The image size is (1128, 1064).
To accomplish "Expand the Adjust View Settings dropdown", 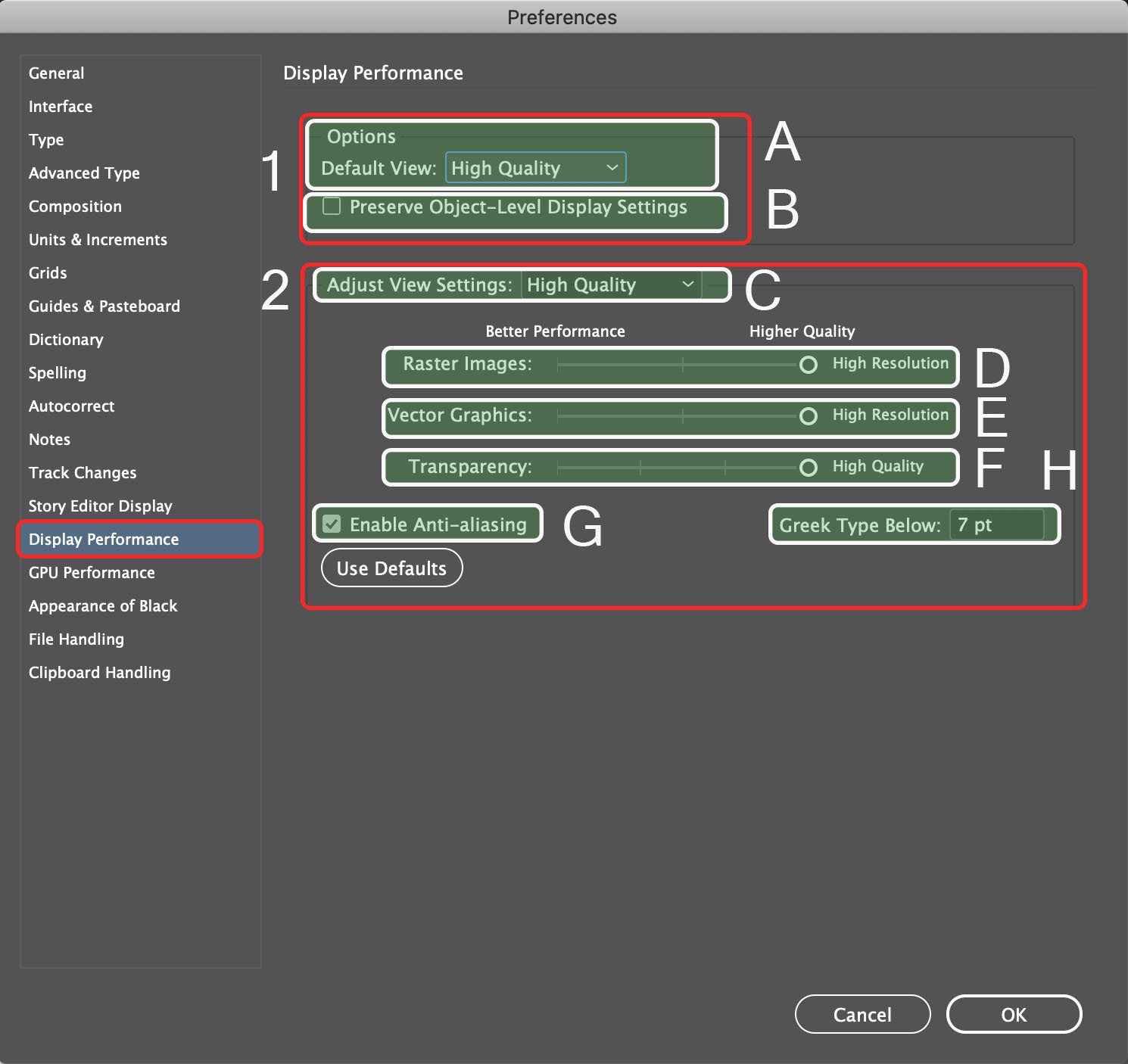I will point(611,285).
